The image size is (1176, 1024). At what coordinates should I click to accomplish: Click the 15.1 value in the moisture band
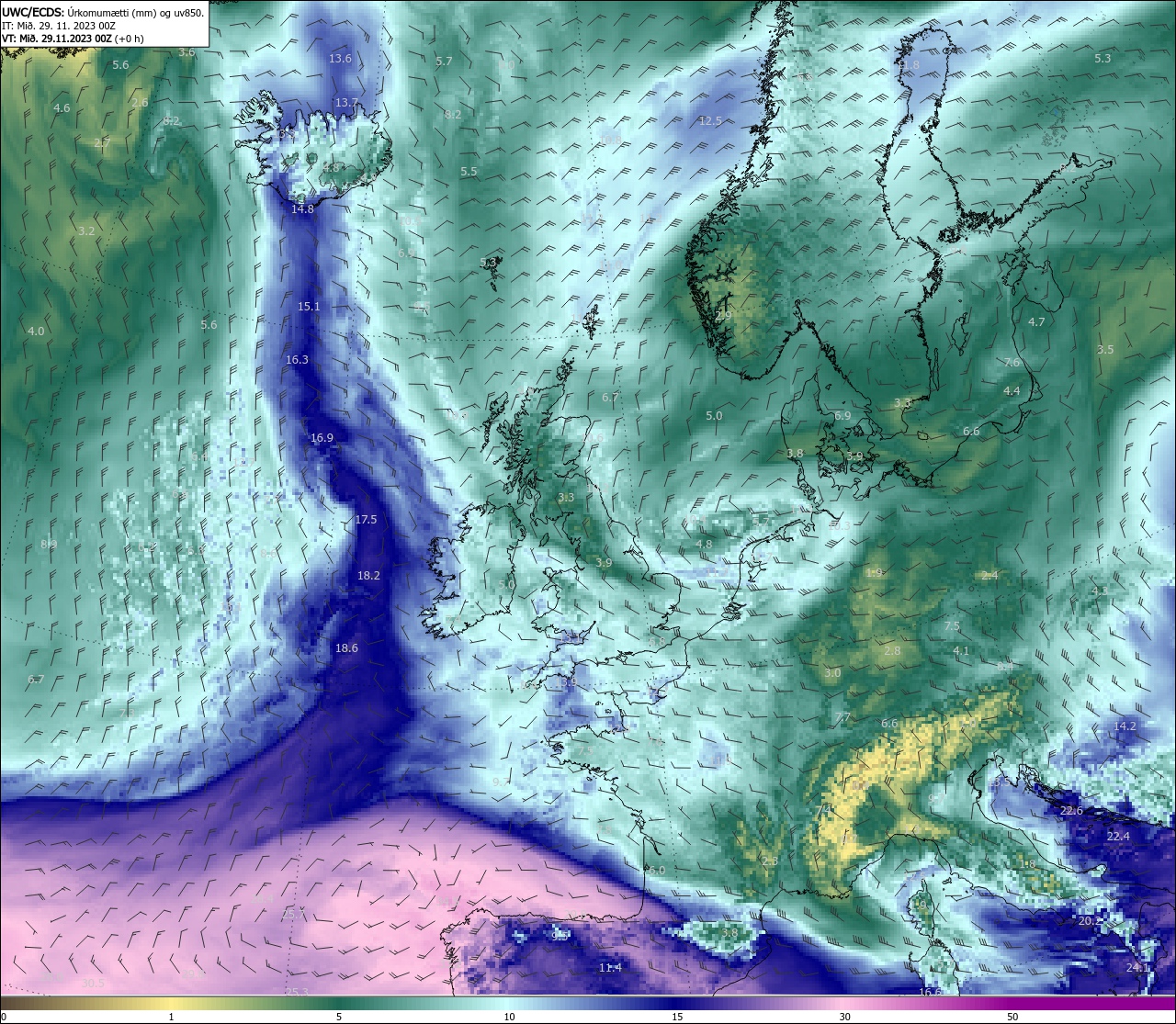(x=309, y=307)
